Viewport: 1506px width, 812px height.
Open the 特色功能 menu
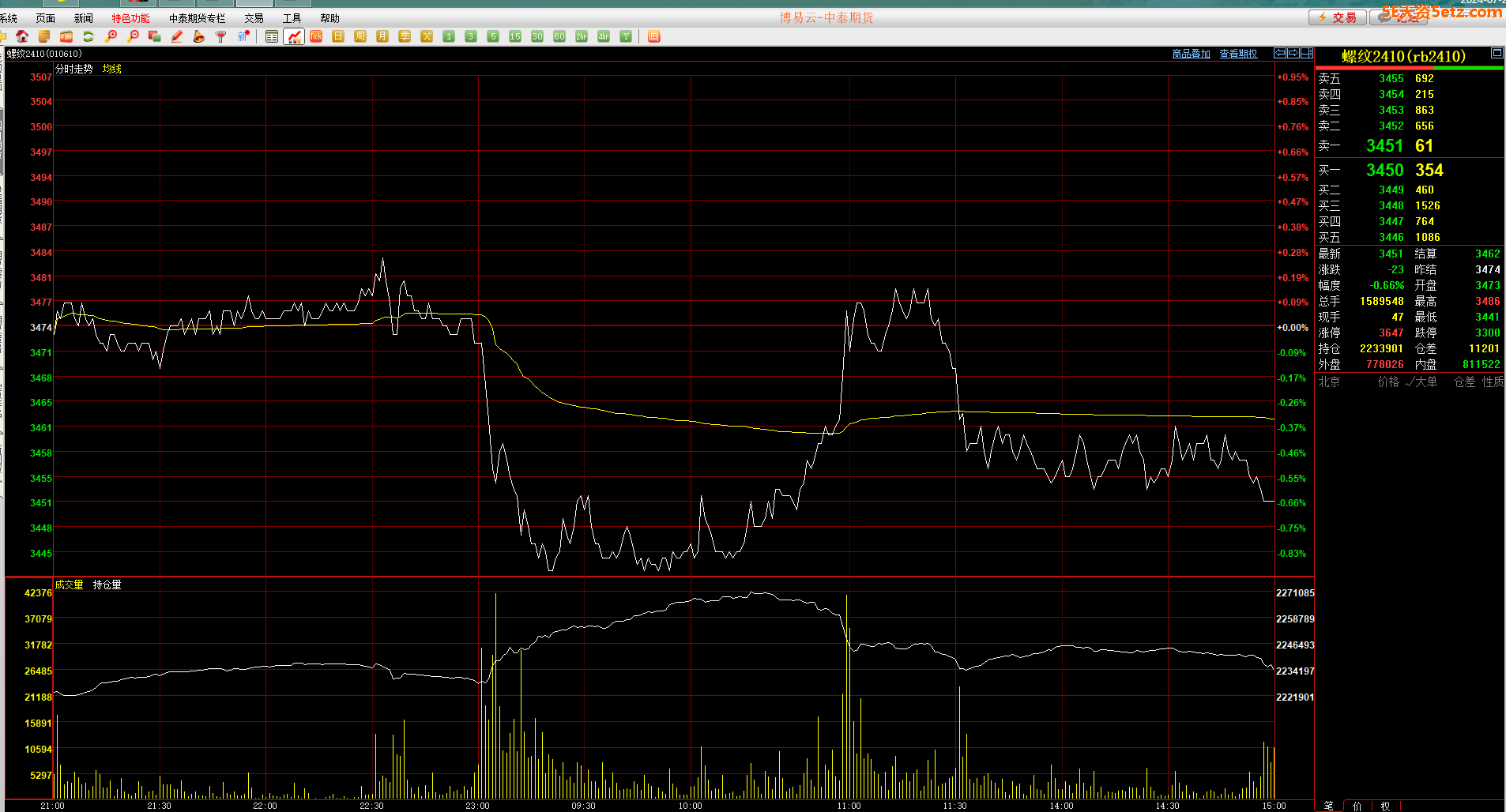tap(130, 18)
